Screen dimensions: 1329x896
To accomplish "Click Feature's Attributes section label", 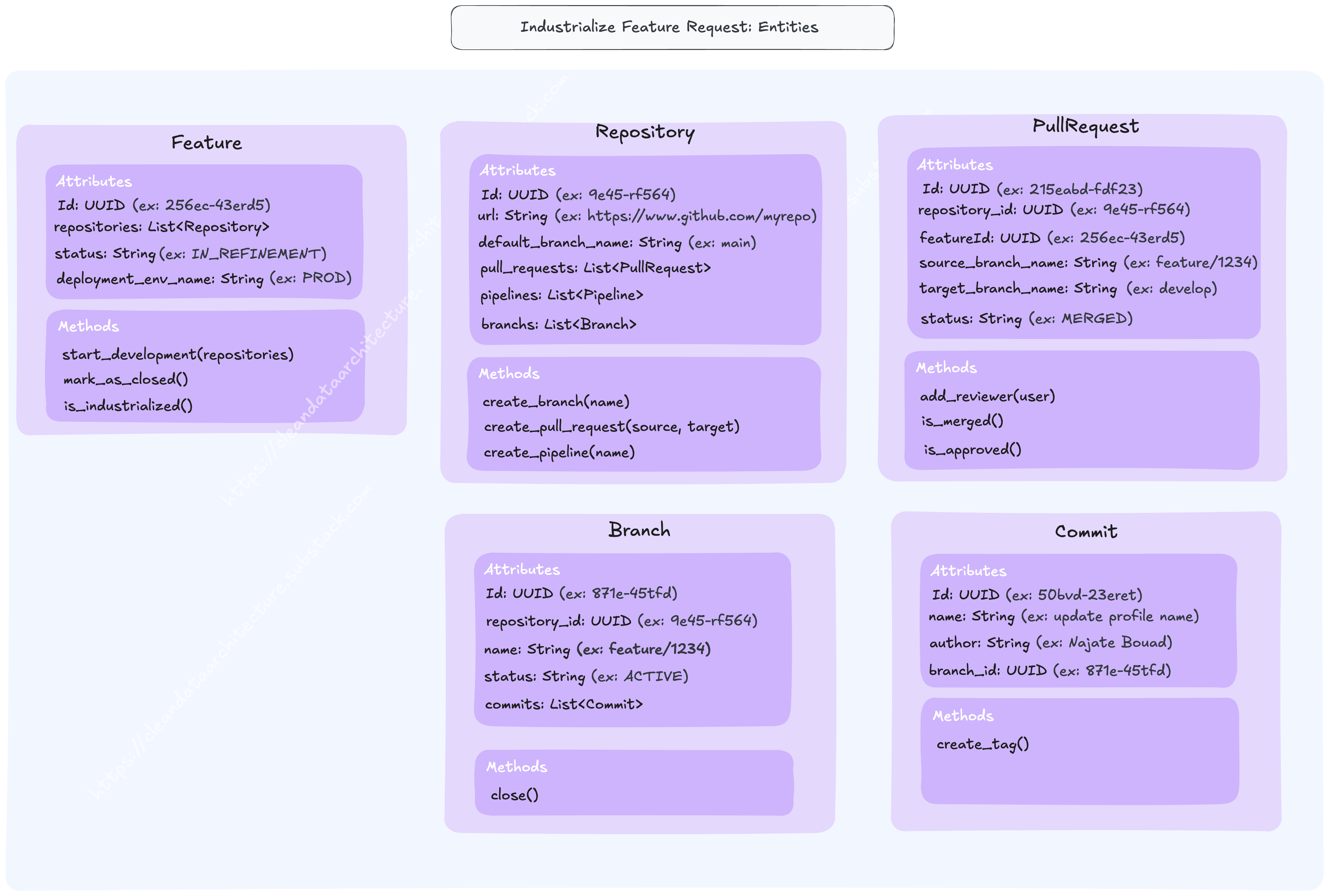I will [94, 182].
